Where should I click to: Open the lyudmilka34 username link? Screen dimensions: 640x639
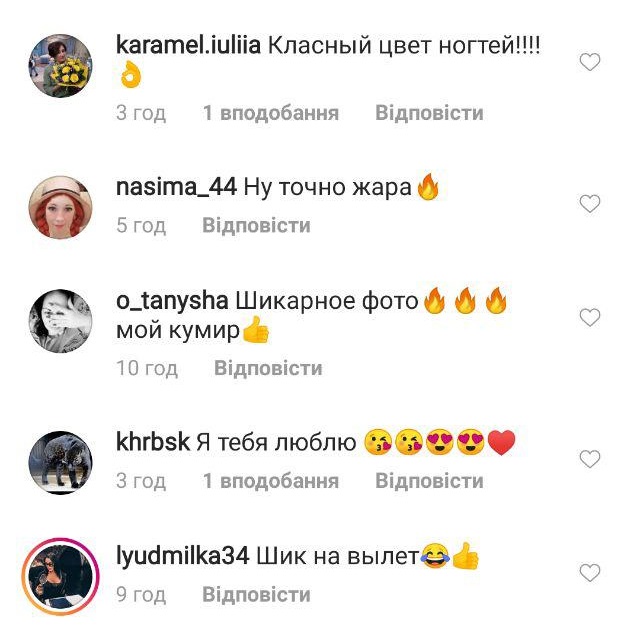(182, 556)
